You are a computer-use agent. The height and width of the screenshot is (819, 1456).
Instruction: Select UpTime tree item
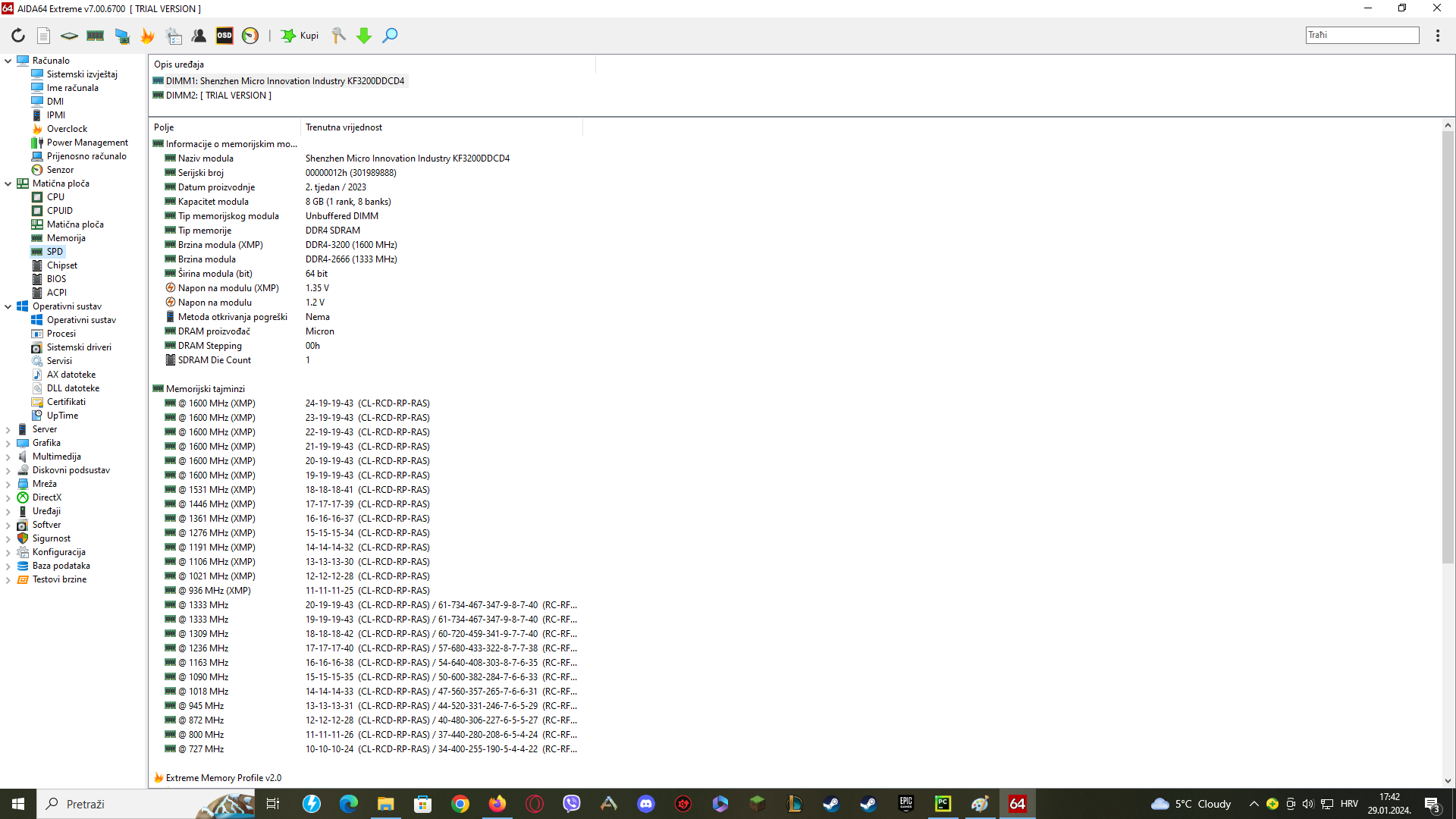(62, 416)
